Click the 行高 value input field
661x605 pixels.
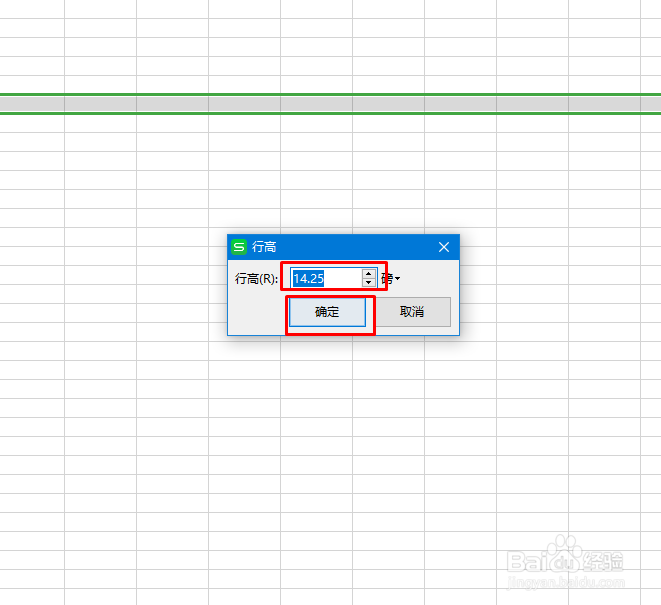327,278
